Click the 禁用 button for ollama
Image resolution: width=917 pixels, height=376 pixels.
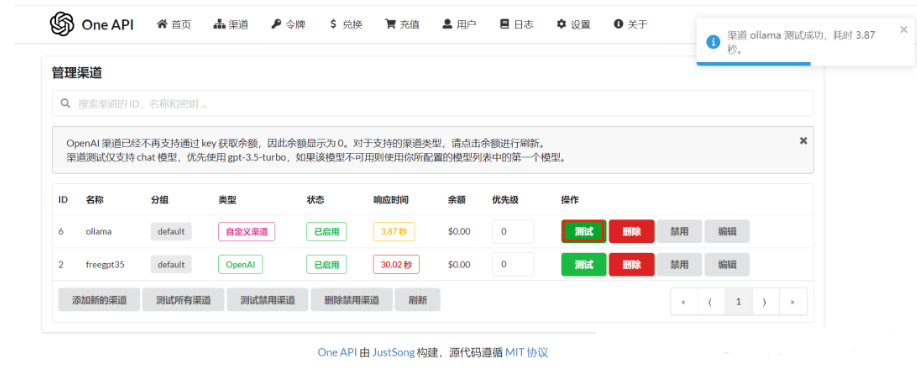(679, 231)
